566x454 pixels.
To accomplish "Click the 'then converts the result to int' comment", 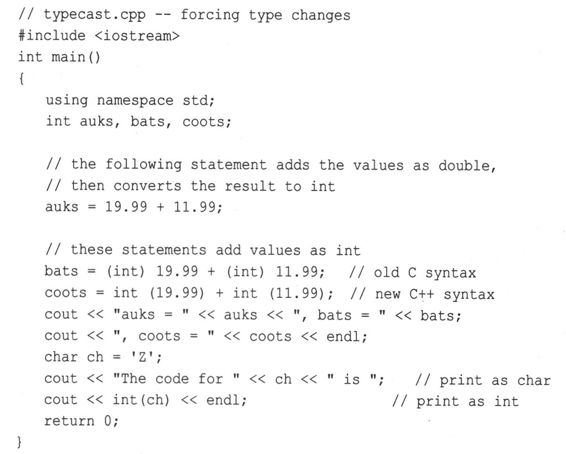I will [190, 186].
